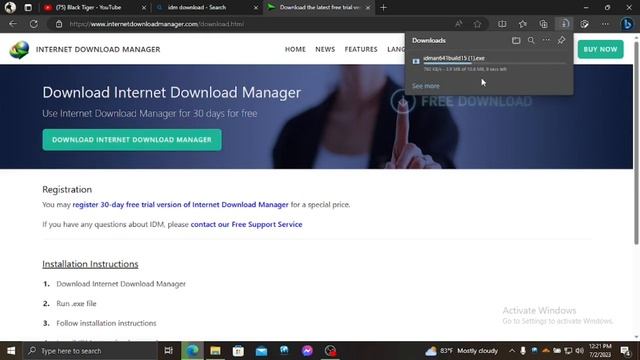This screenshot has height=360, width=640.
Task: Open Bing chat sidebar icon
Action: click(x=627, y=24)
